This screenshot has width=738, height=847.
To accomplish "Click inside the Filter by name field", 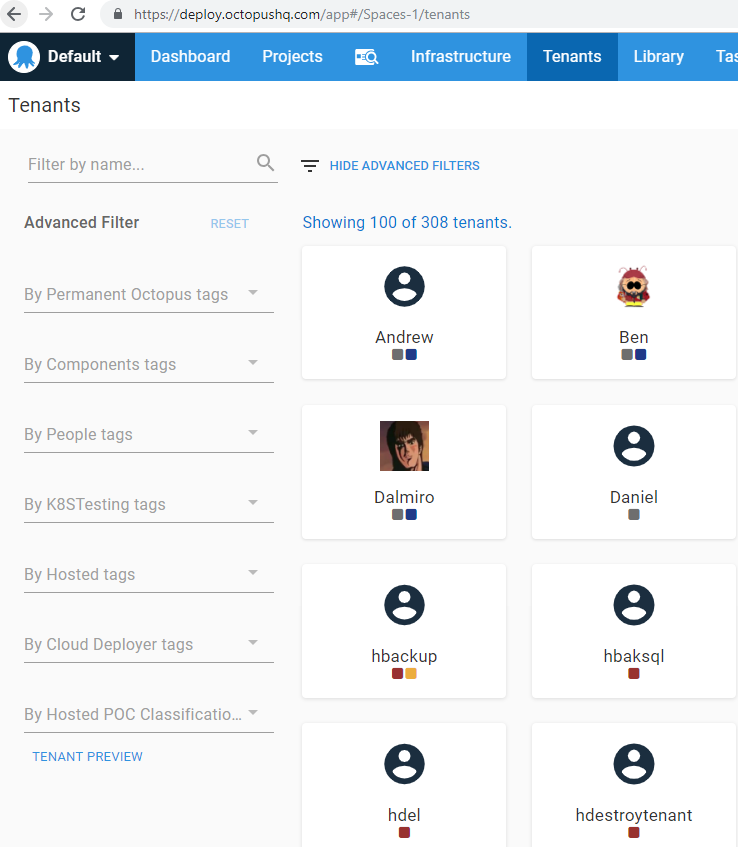I will (x=140, y=162).
